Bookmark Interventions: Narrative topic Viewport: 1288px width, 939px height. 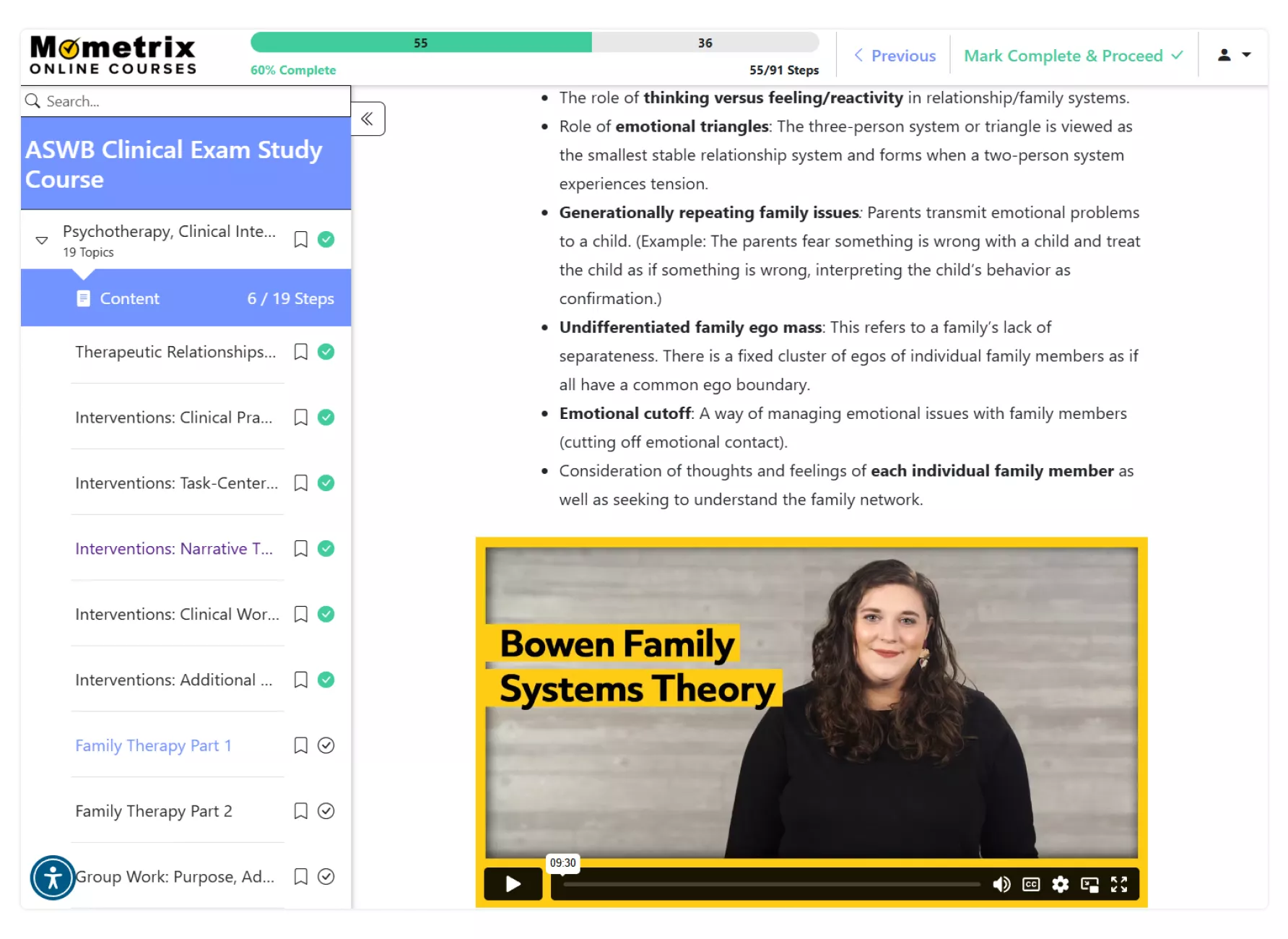(x=301, y=549)
